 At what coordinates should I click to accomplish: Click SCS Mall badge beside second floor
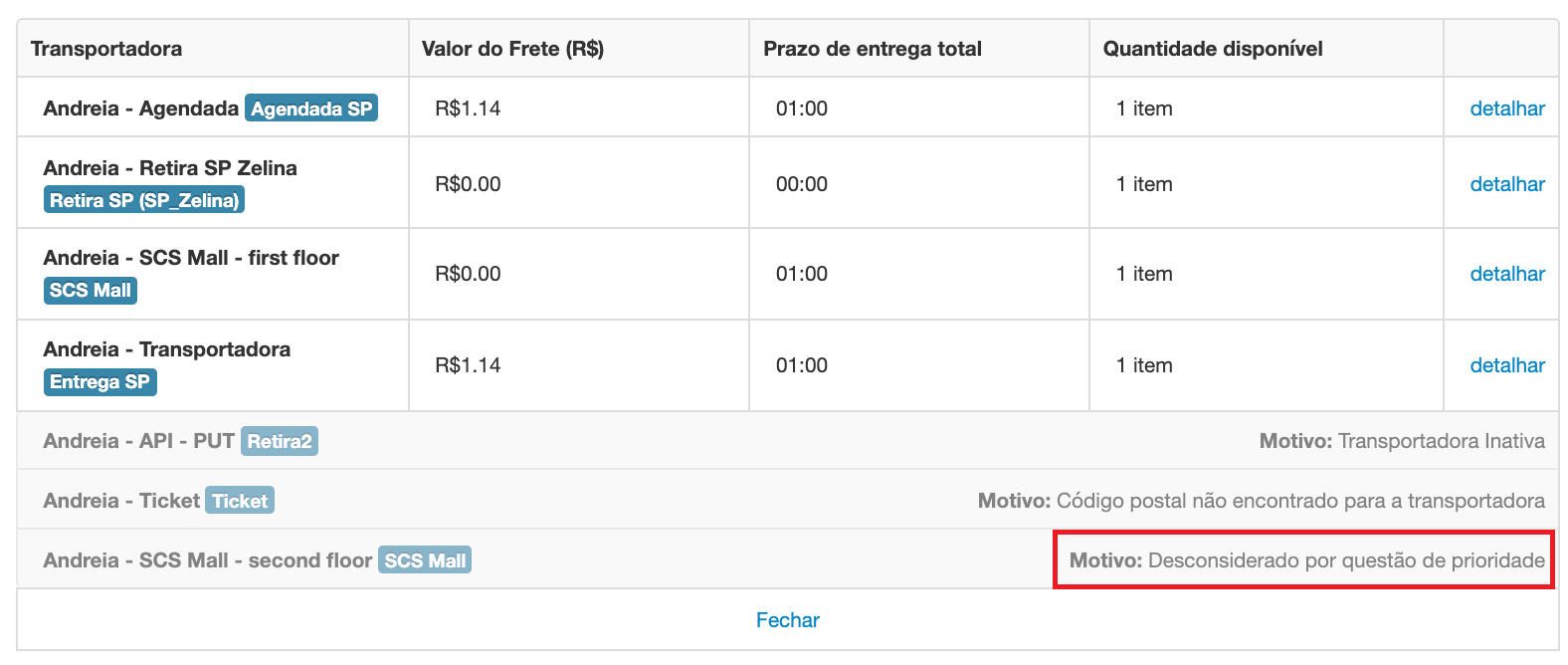pyautogui.click(x=425, y=560)
